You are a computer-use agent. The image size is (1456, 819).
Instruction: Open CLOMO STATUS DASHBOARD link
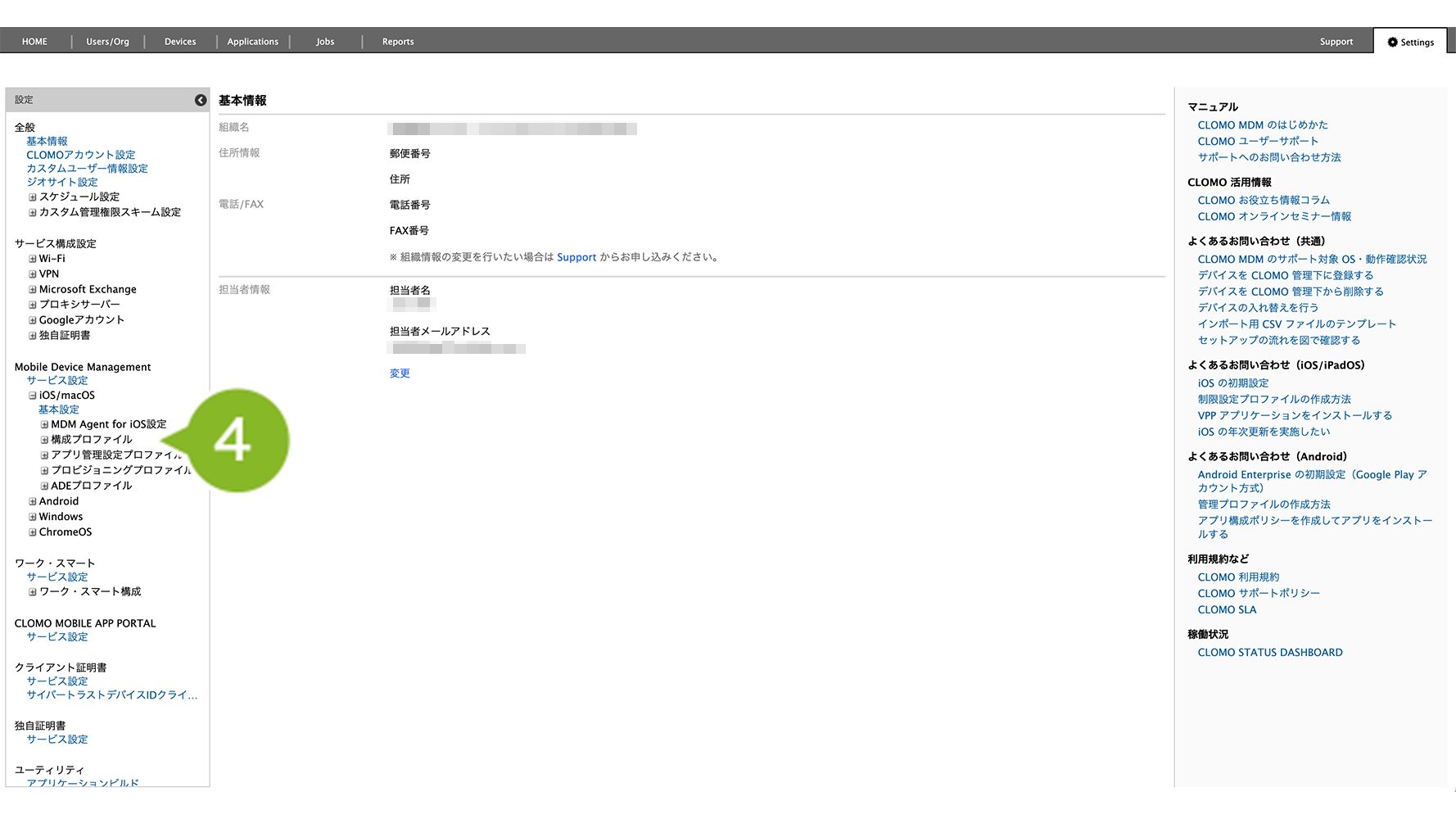[1269, 653]
